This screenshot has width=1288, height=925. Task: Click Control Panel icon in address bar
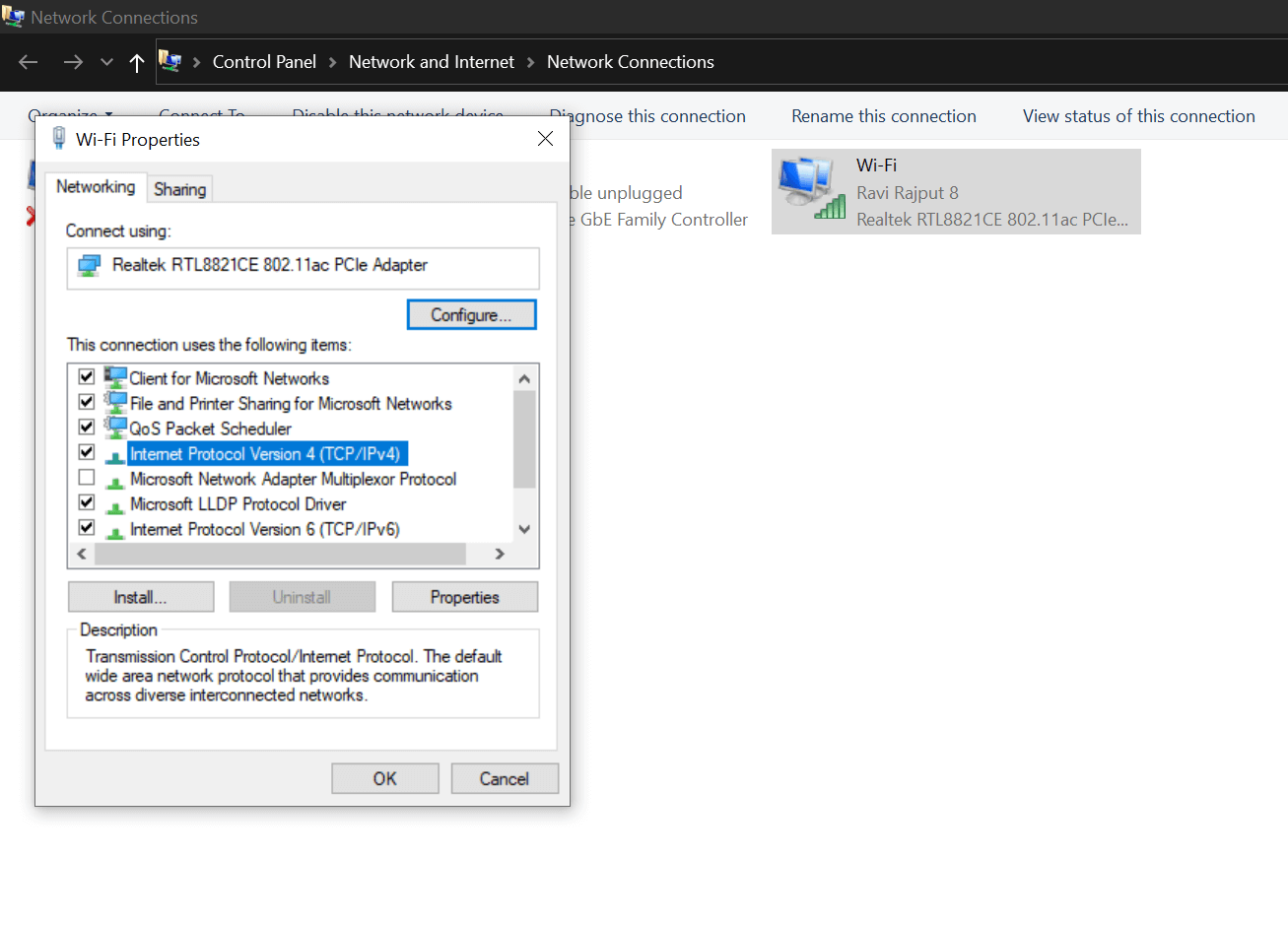pyautogui.click(x=169, y=62)
